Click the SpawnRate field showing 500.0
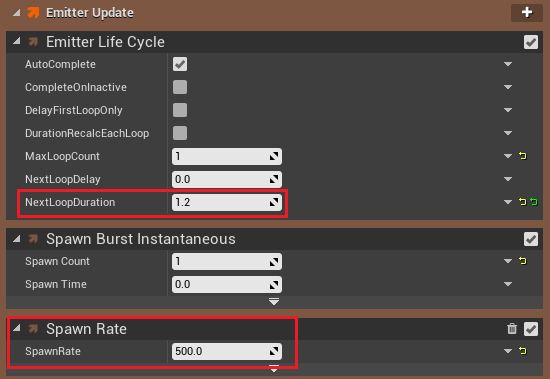Image resolution: width=550 pixels, height=379 pixels. point(227,351)
